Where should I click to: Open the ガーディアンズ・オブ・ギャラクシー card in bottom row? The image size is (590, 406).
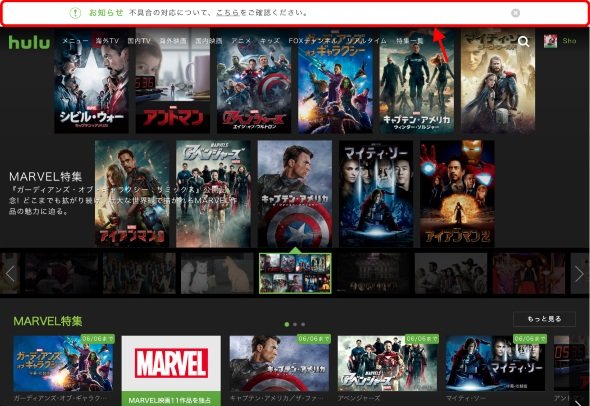coord(63,363)
